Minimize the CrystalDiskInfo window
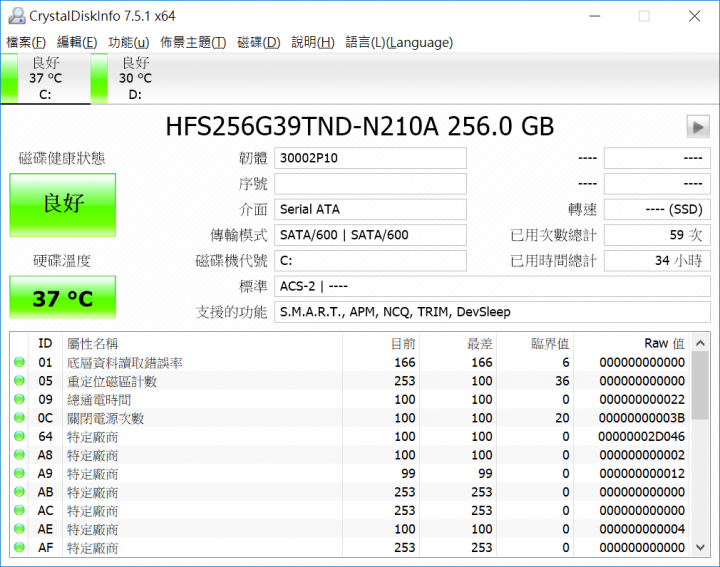The width and height of the screenshot is (720, 567). click(x=595, y=17)
